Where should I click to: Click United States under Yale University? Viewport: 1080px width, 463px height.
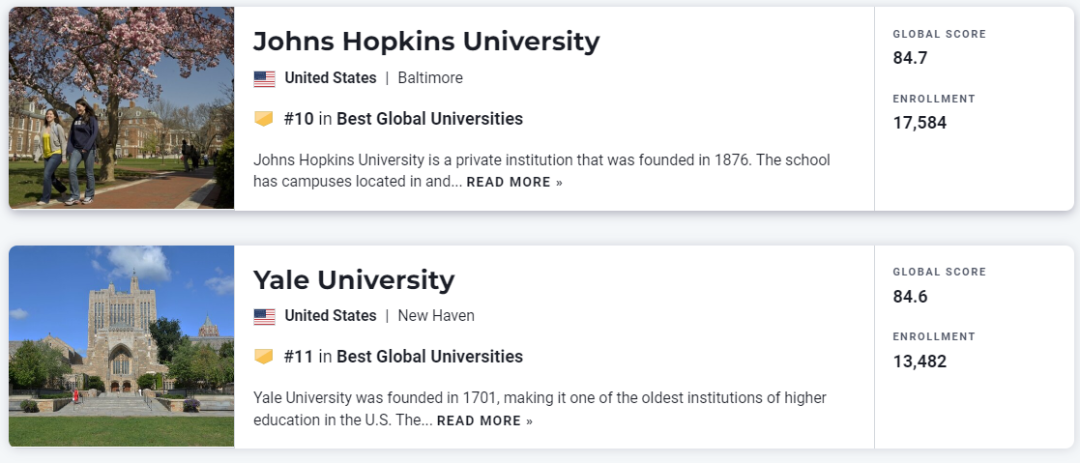[x=331, y=316]
